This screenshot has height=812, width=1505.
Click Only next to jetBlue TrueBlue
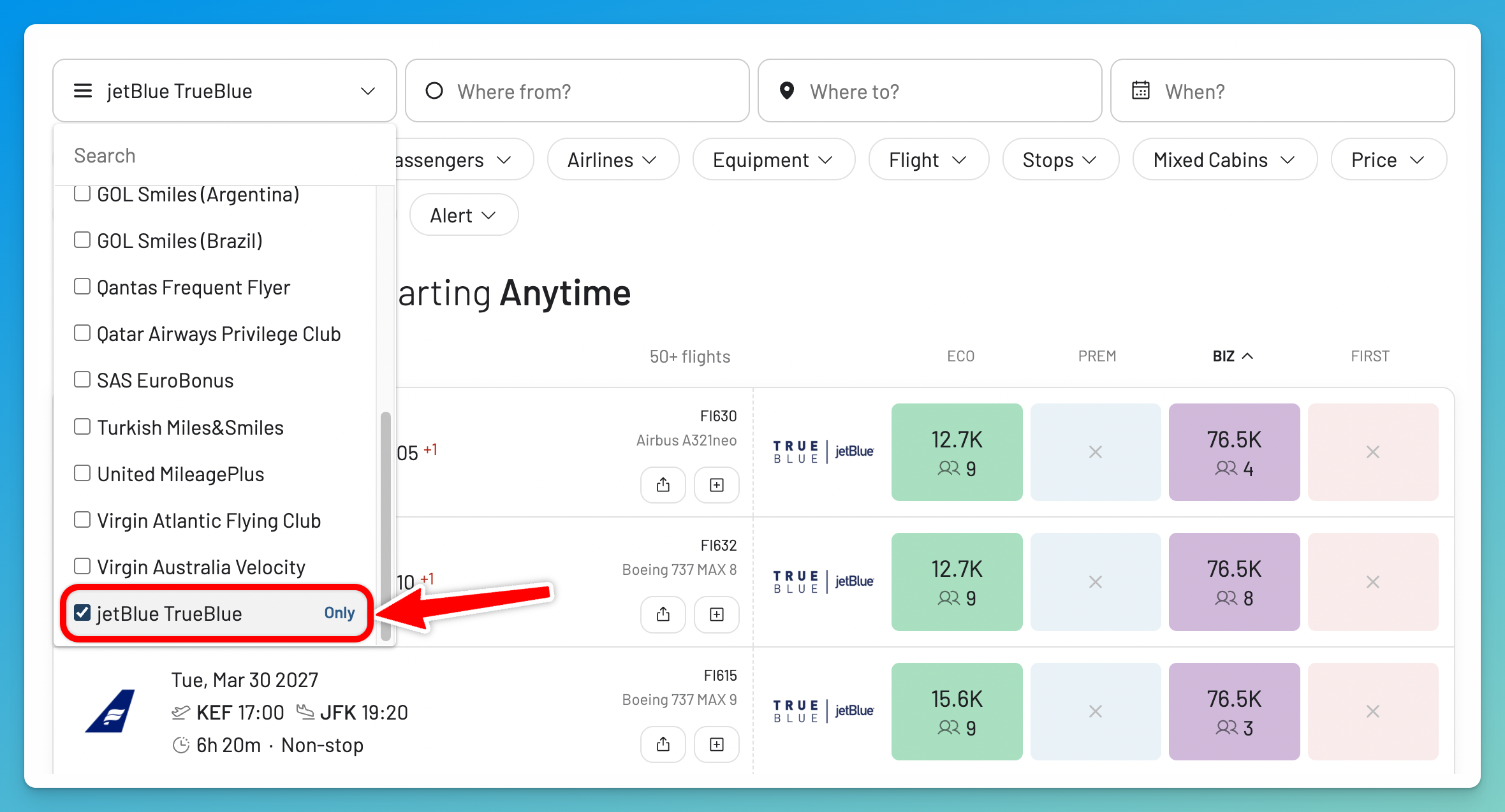click(x=339, y=613)
